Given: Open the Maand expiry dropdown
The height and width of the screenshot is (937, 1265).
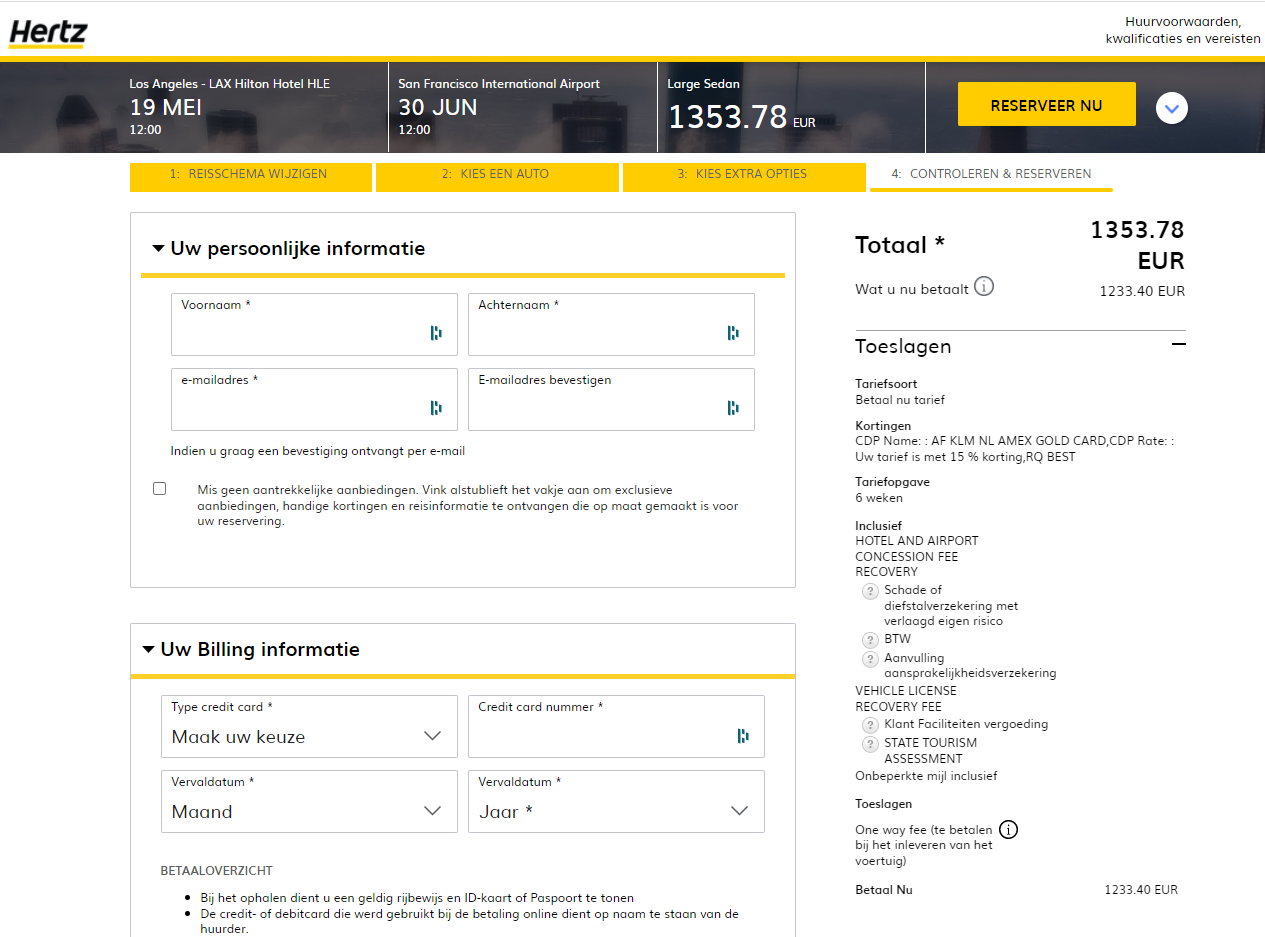Looking at the screenshot, I should coord(309,802).
